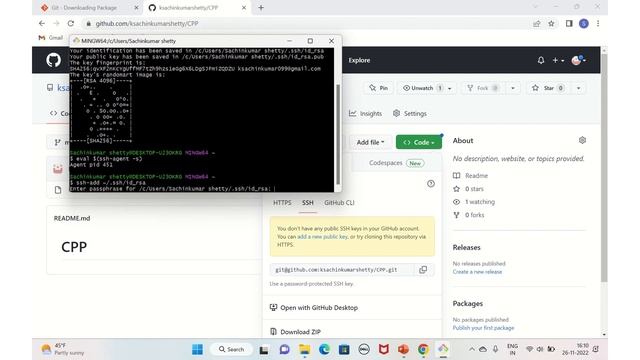Open the weather widget on taskbar
The width and height of the screenshot is (640, 360).
tap(62, 349)
